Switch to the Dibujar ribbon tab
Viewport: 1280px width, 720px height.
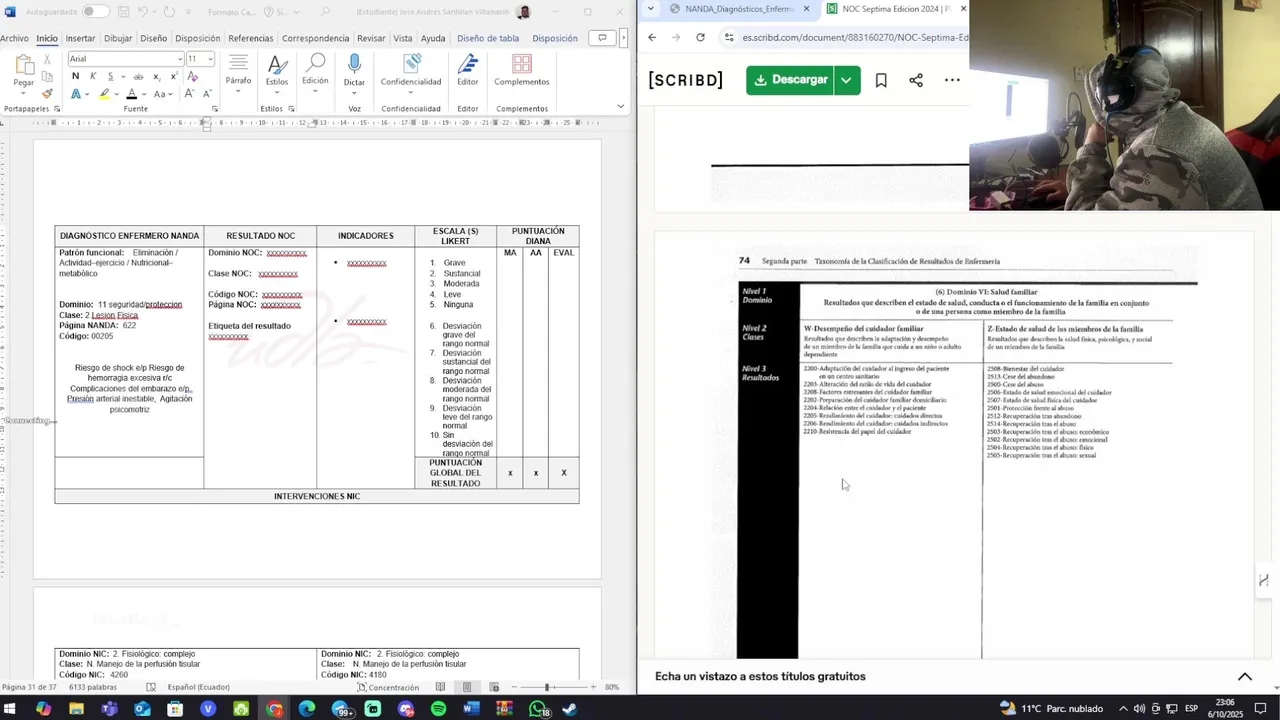118,38
